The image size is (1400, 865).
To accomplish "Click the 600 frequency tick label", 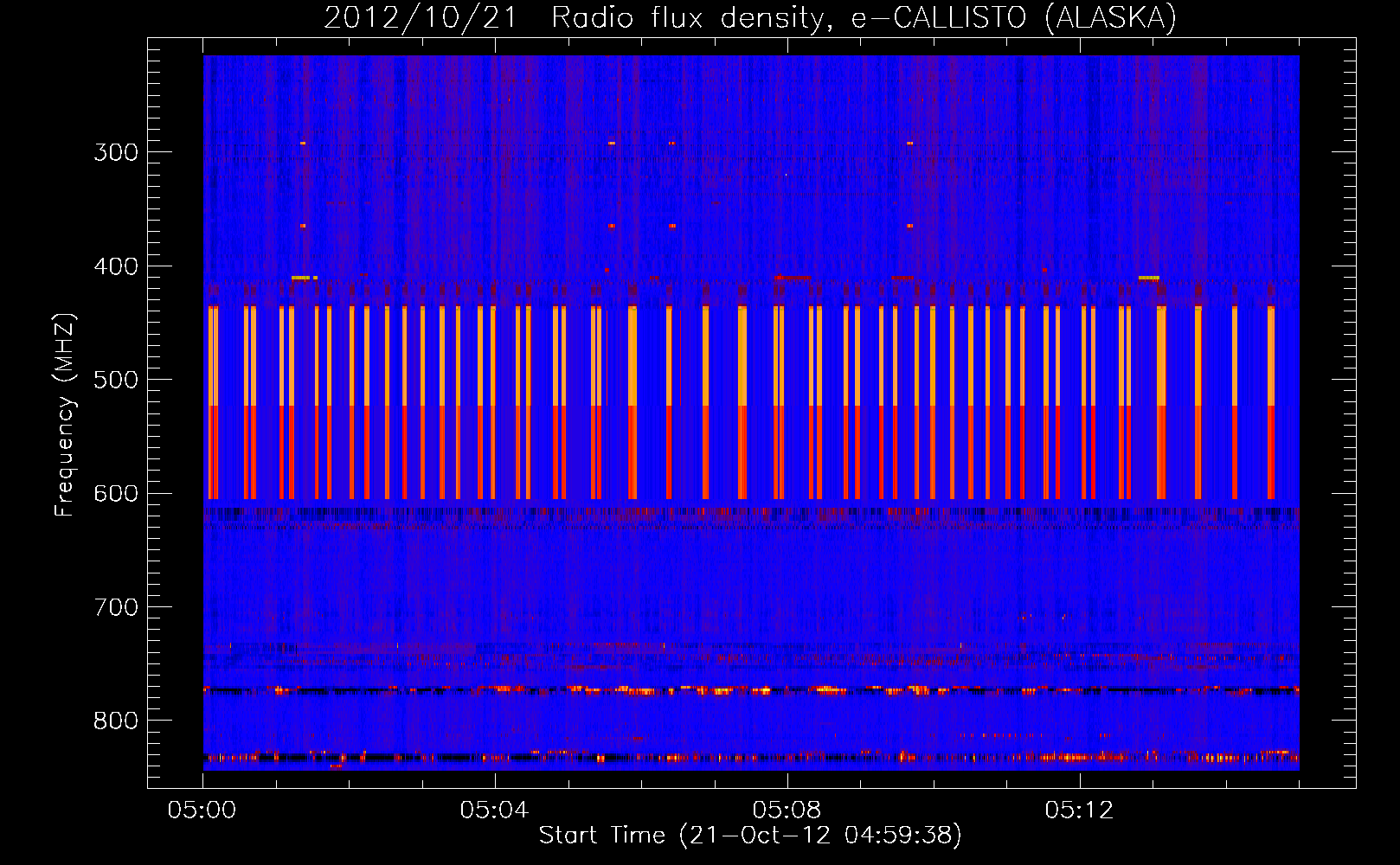I will (x=116, y=494).
